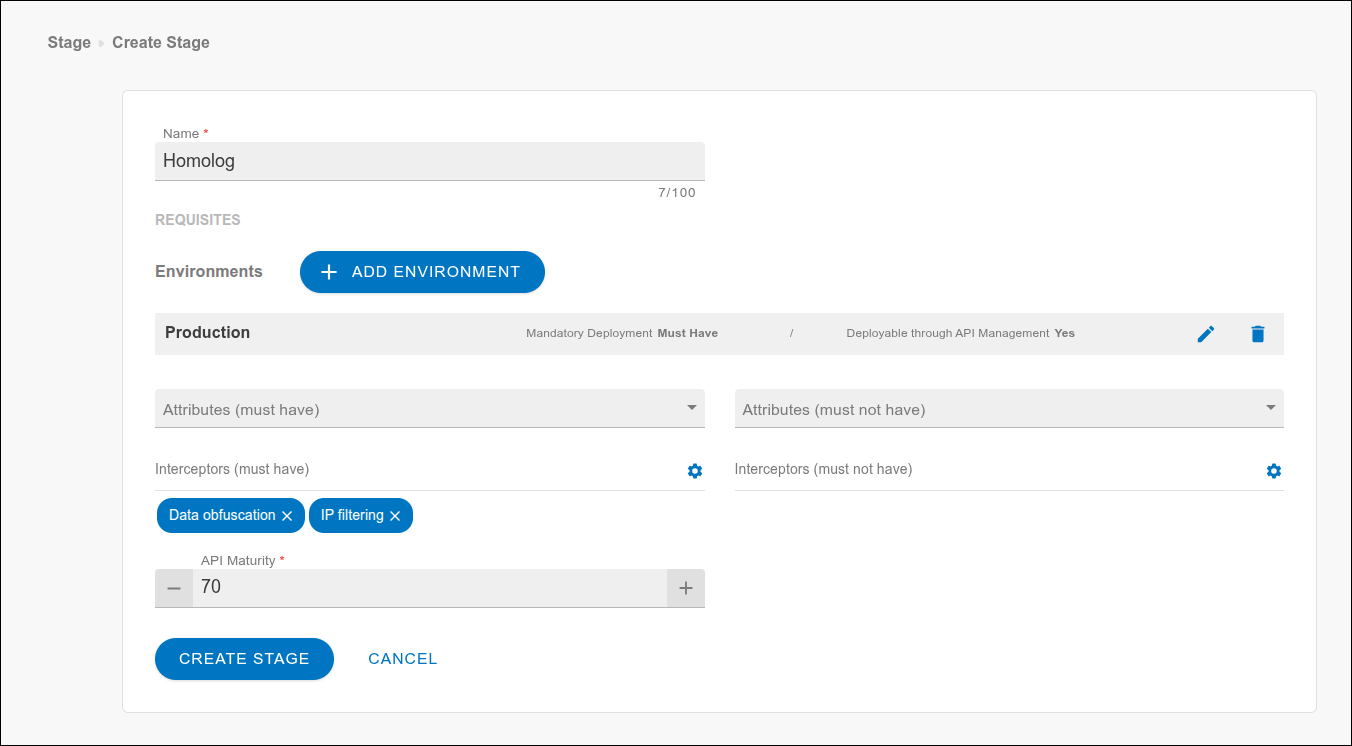Decrease API Maturity with minus button

[174, 588]
